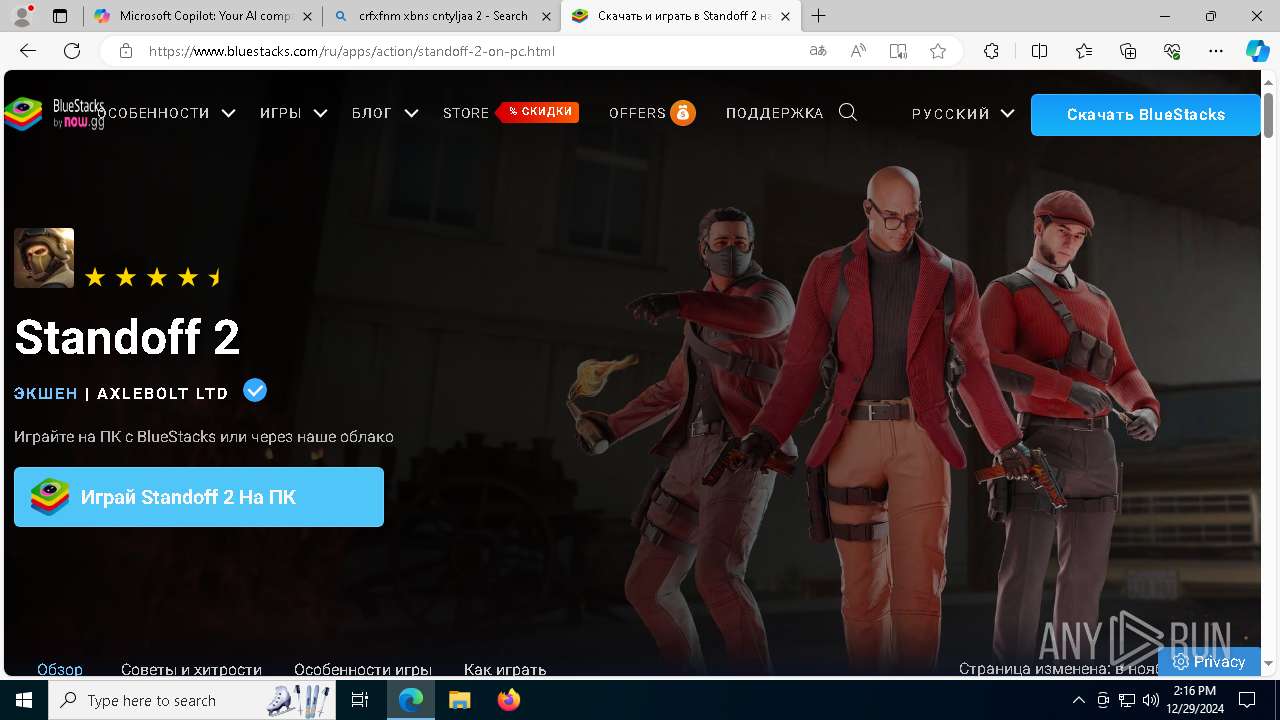Add this page to favorites star
The image size is (1280, 720).
[938, 51]
